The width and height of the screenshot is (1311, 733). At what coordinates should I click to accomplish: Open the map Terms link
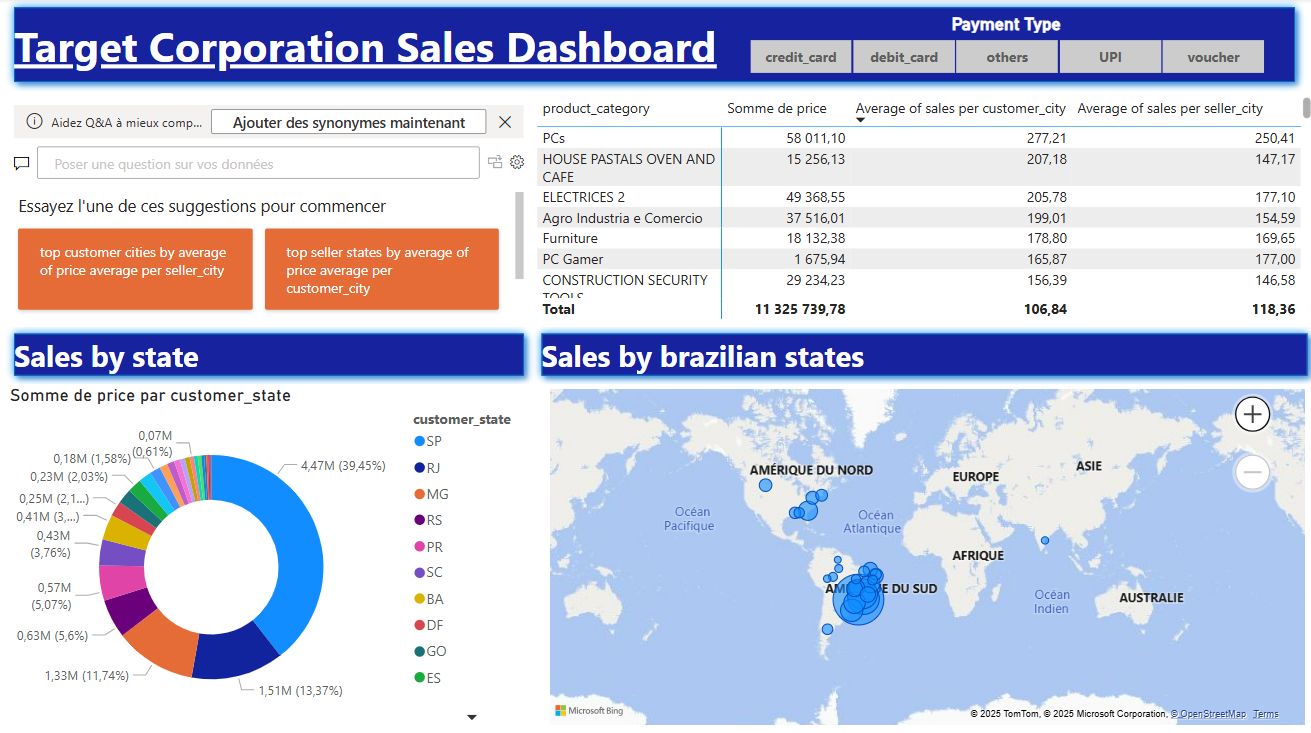(1265, 714)
